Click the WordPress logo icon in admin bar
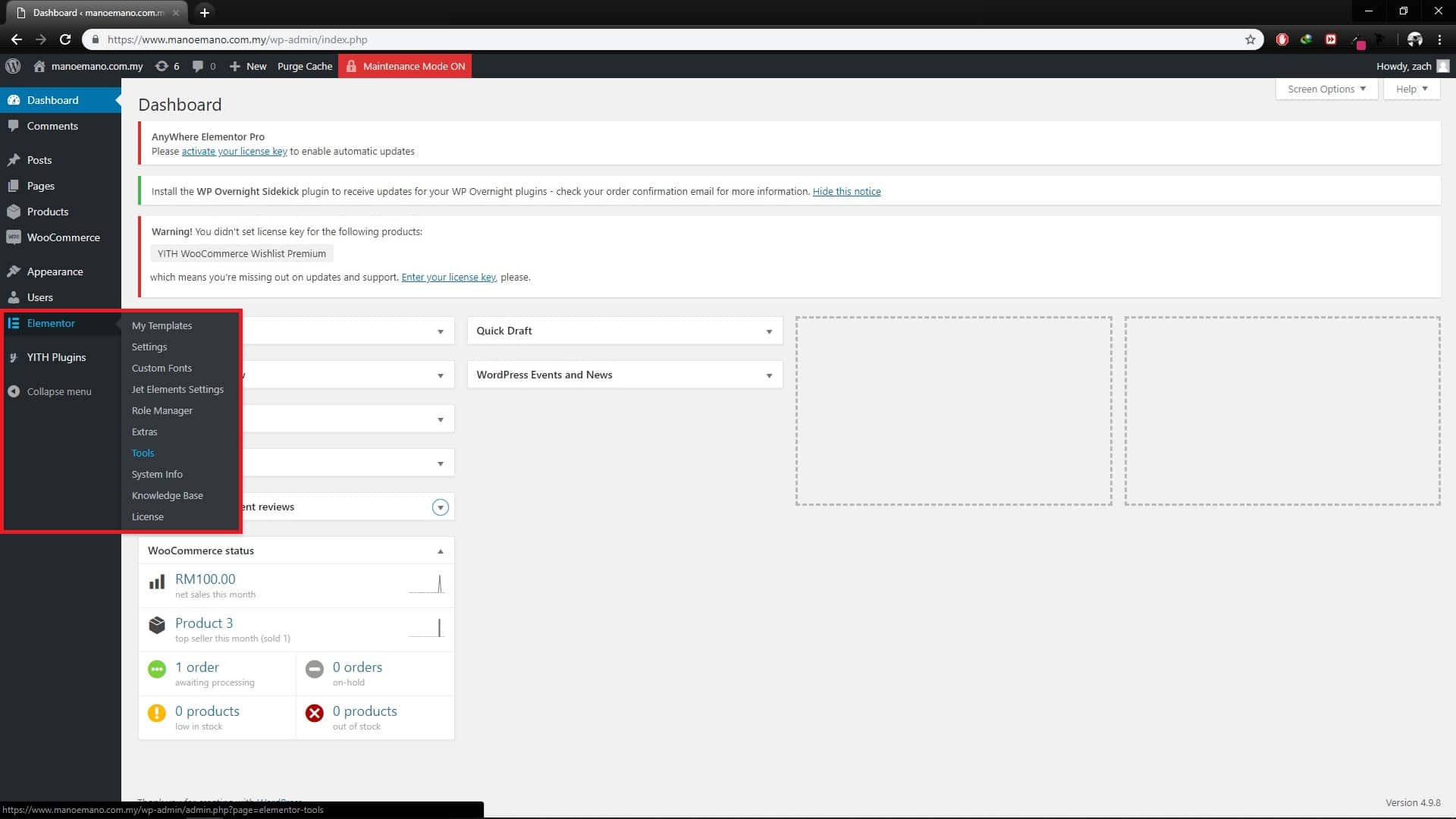Screen dimensions: 1456x819 [x=13, y=66]
